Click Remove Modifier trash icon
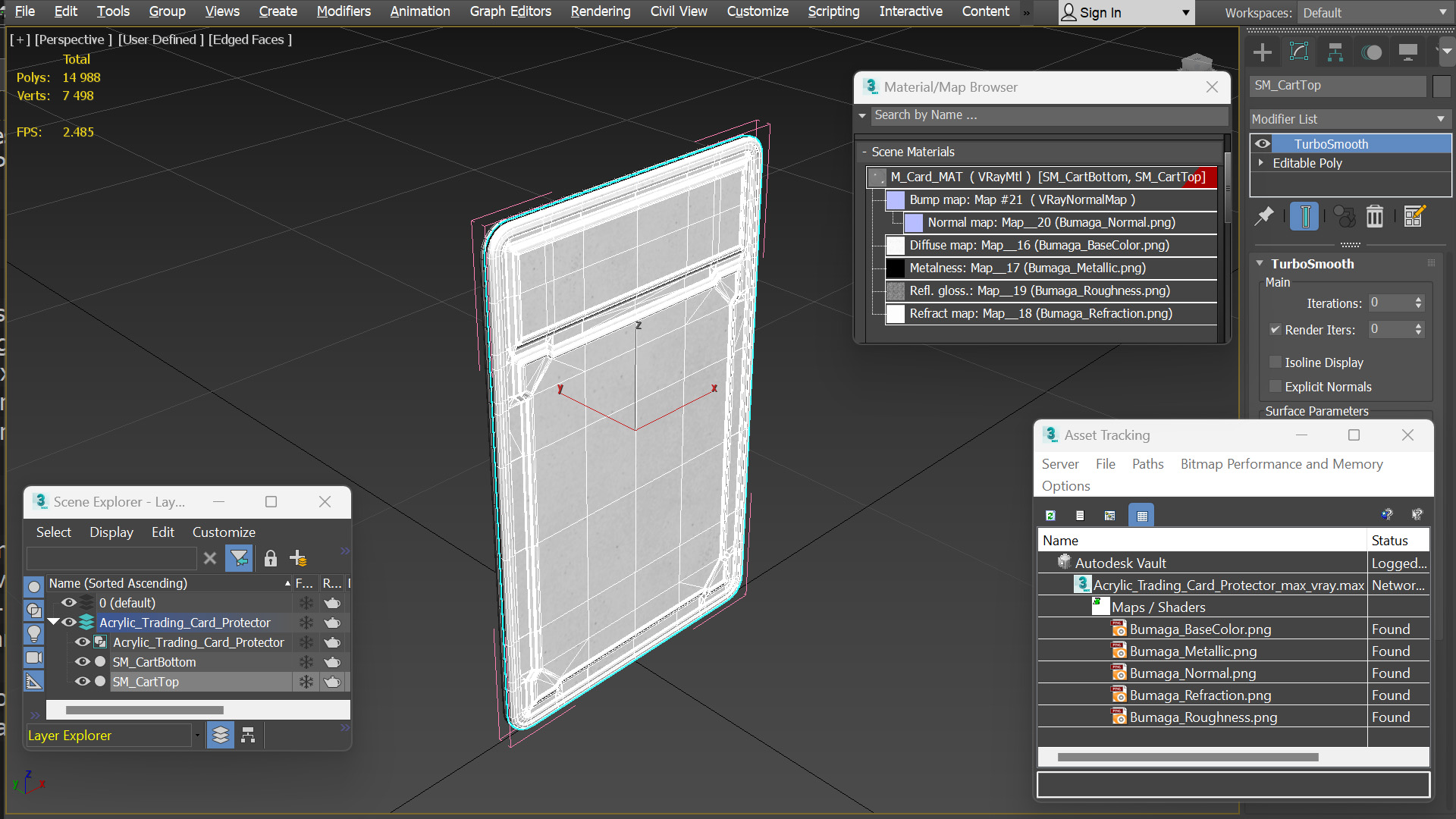This screenshot has width=1456, height=819. pyautogui.click(x=1375, y=217)
